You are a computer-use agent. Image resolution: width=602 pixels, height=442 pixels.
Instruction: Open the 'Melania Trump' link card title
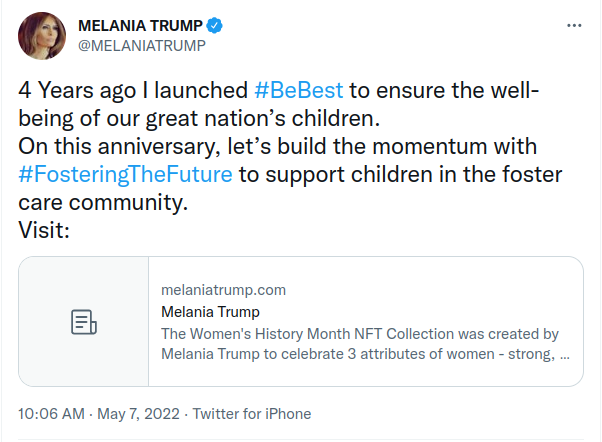(210, 312)
